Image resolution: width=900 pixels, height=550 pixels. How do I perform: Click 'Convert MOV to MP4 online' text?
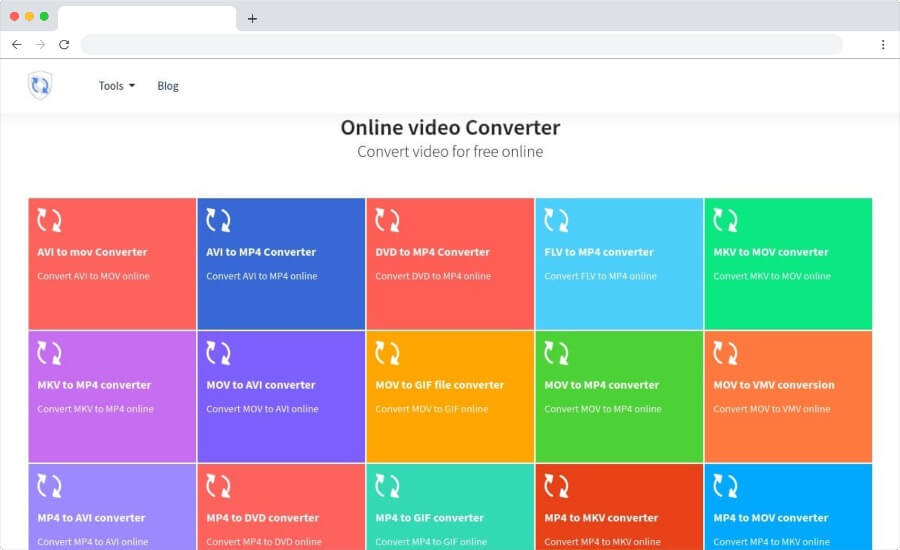603,409
